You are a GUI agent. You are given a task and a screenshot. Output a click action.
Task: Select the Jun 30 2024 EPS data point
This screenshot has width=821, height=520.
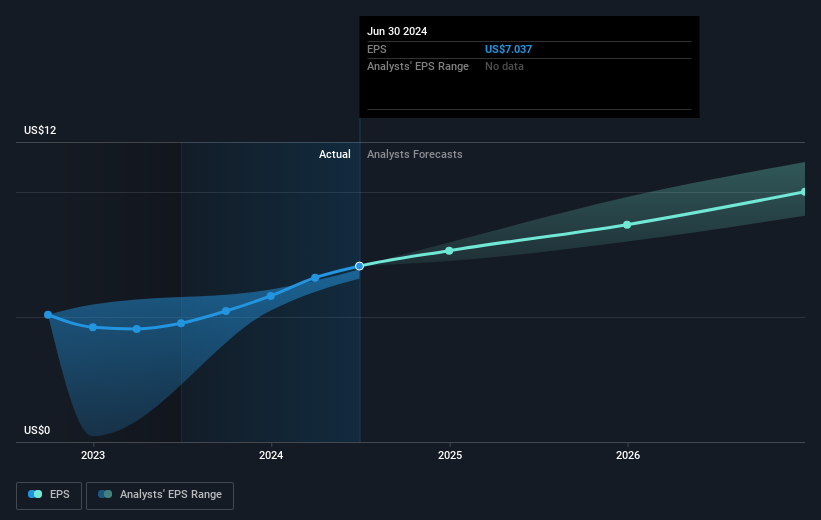[359, 266]
